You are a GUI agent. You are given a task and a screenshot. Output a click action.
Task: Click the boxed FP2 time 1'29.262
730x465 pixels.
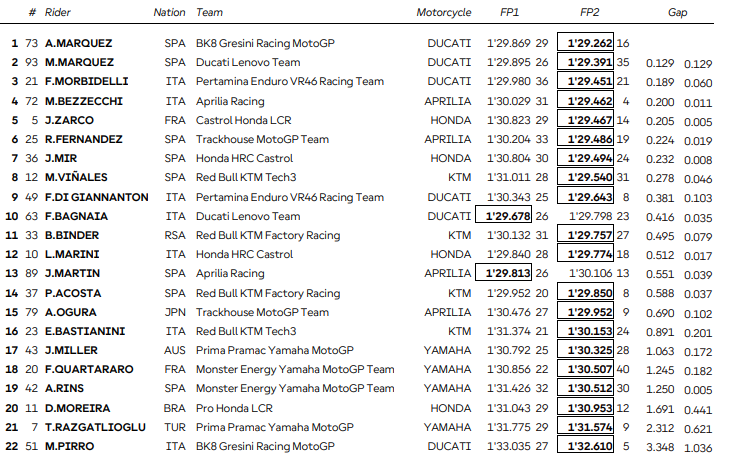(589, 43)
